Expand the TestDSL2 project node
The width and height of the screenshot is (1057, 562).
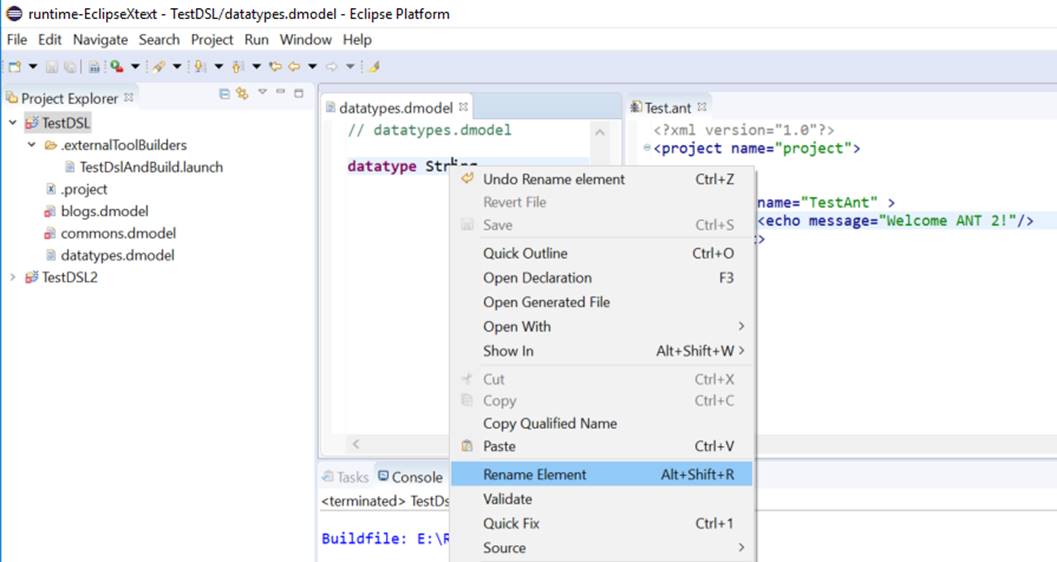pos(13,277)
